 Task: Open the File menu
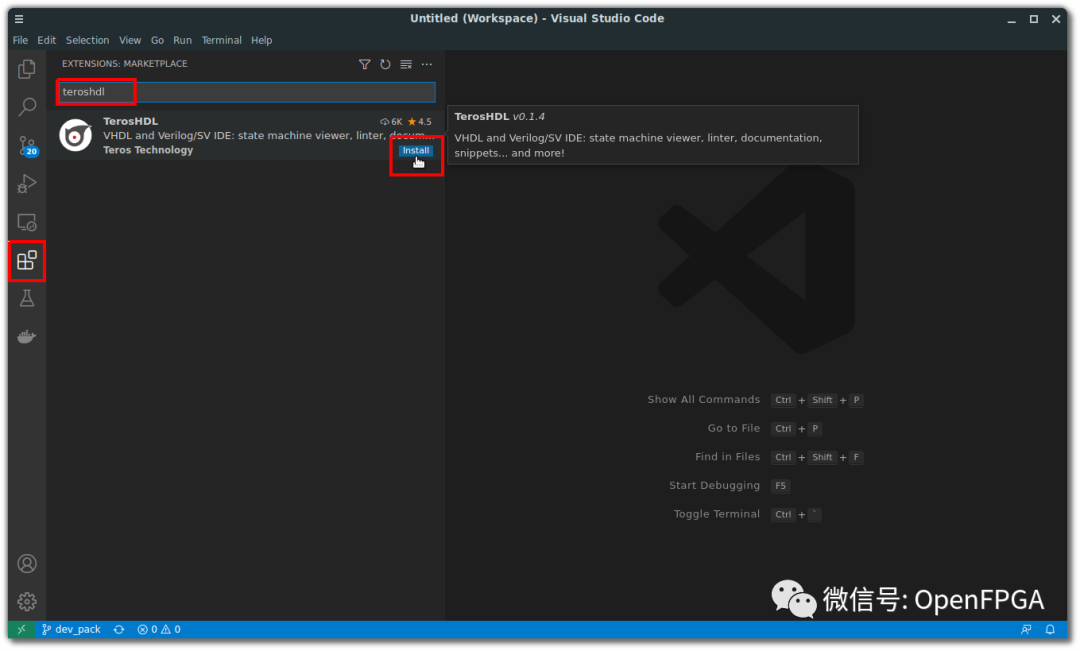click(20, 41)
